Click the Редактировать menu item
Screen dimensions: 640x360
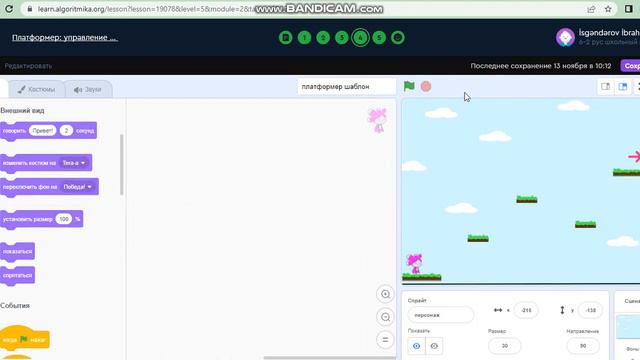pos(28,66)
